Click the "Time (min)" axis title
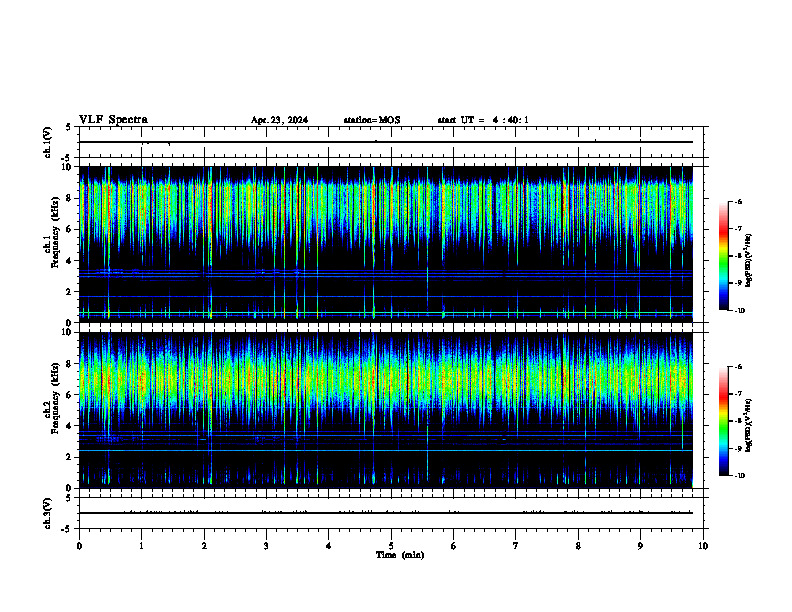 [x=400, y=555]
